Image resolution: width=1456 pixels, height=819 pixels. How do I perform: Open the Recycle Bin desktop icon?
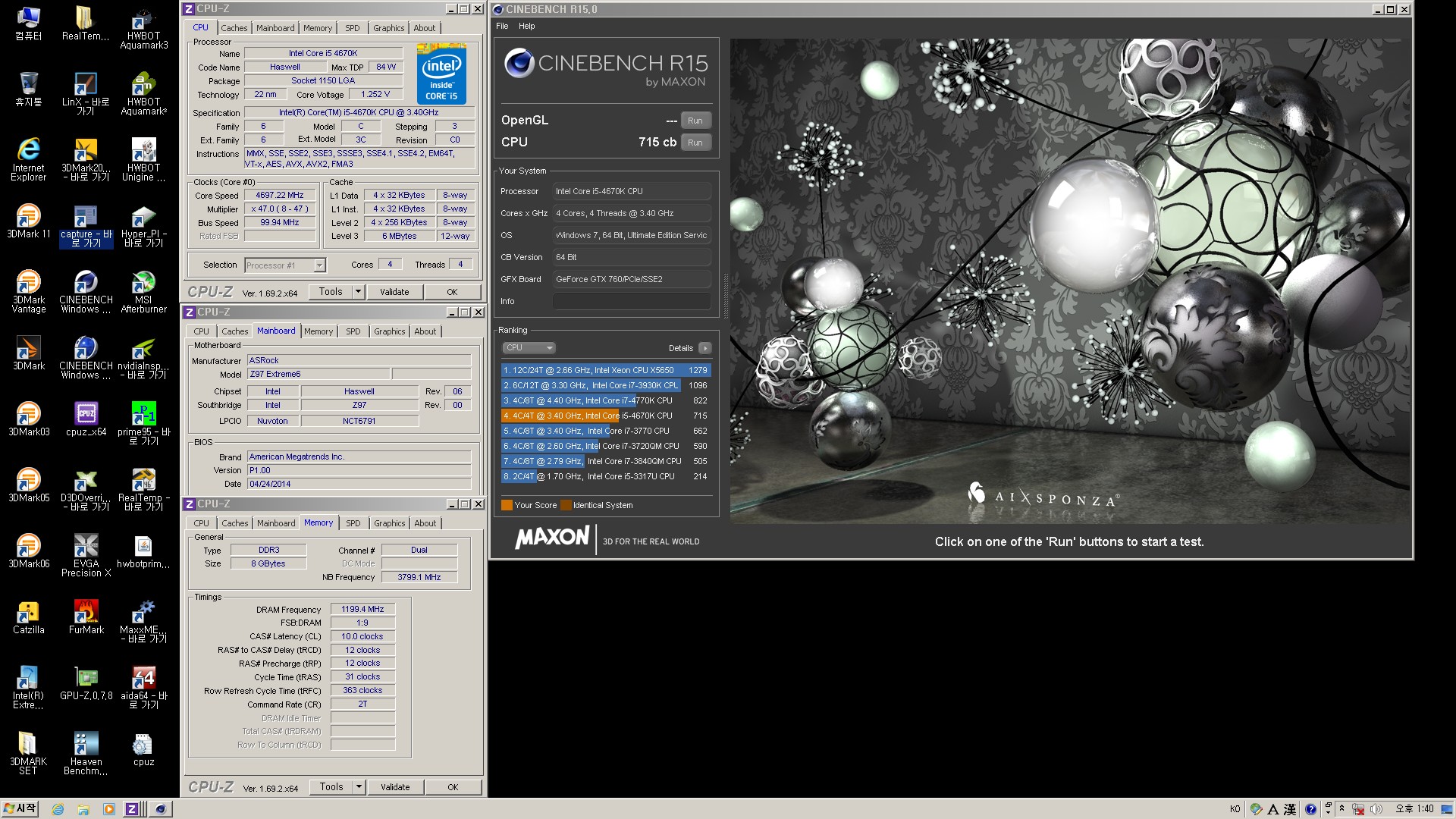point(29,89)
